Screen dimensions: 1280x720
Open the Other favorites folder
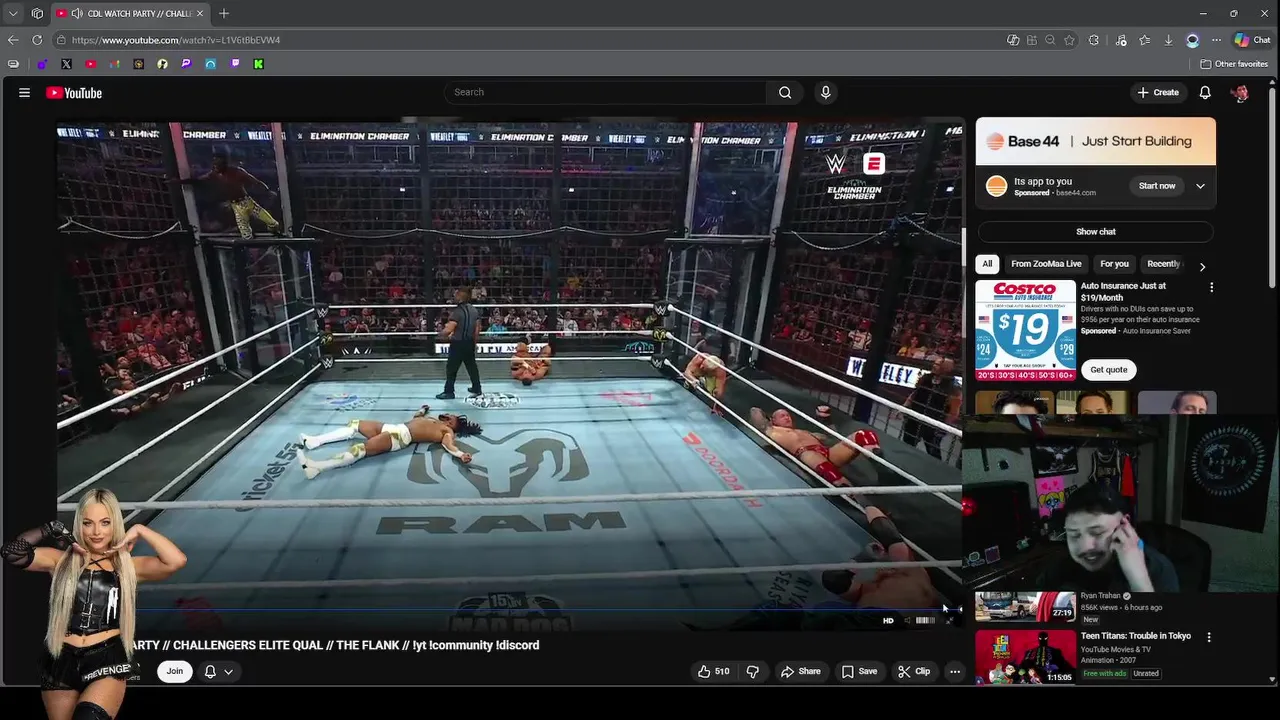(x=1234, y=64)
